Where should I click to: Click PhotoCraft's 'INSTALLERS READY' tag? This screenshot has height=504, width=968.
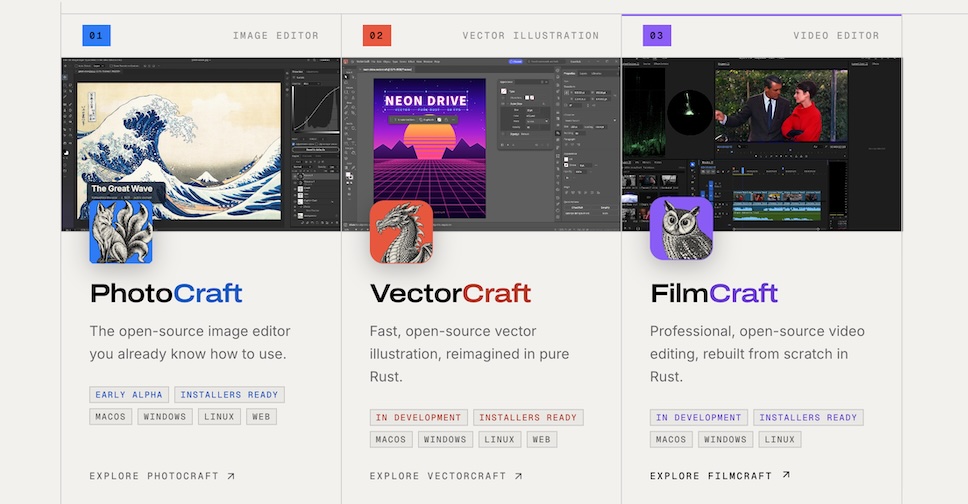click(x=229, y=395)
